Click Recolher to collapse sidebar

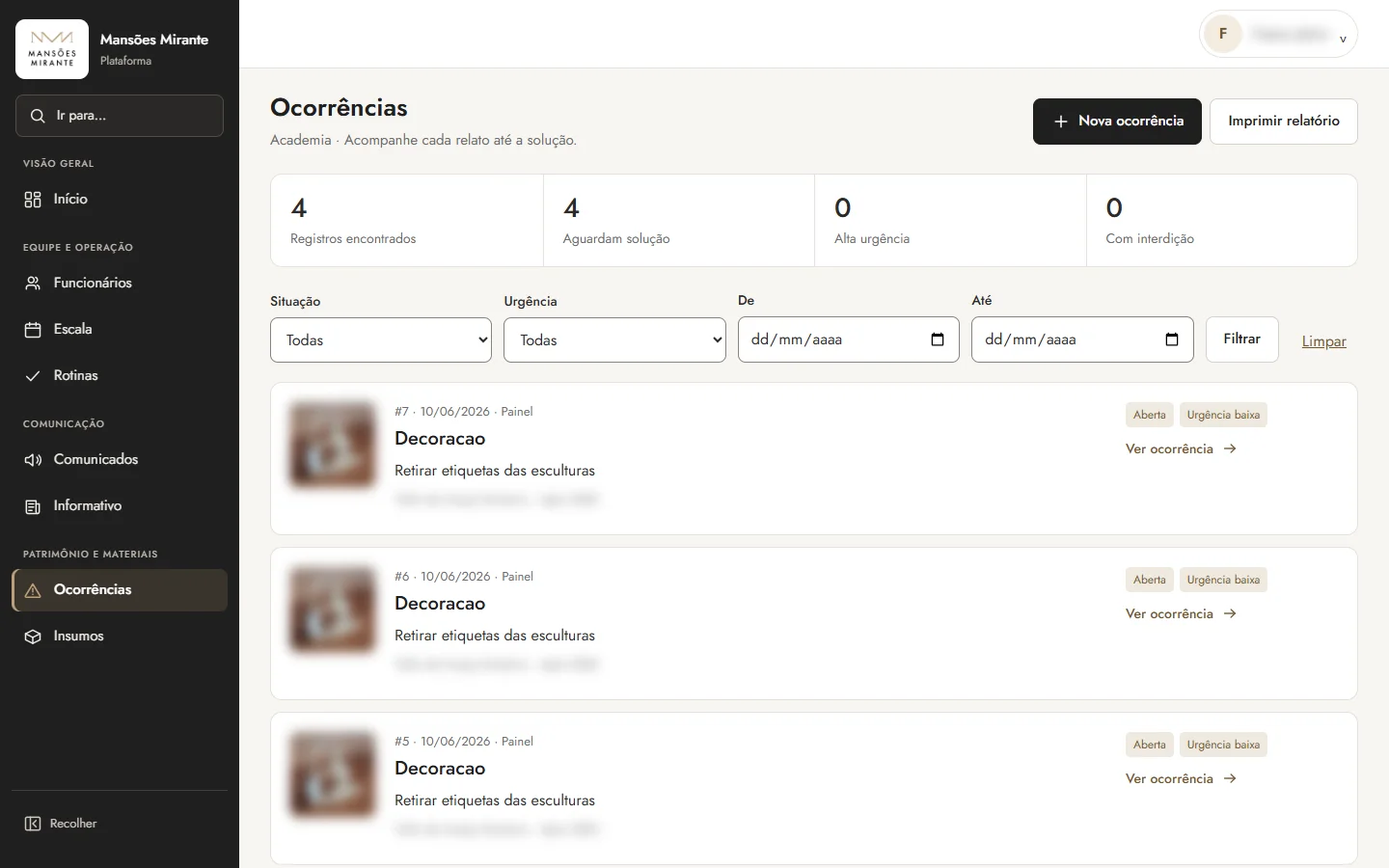[x=120, y=824]
